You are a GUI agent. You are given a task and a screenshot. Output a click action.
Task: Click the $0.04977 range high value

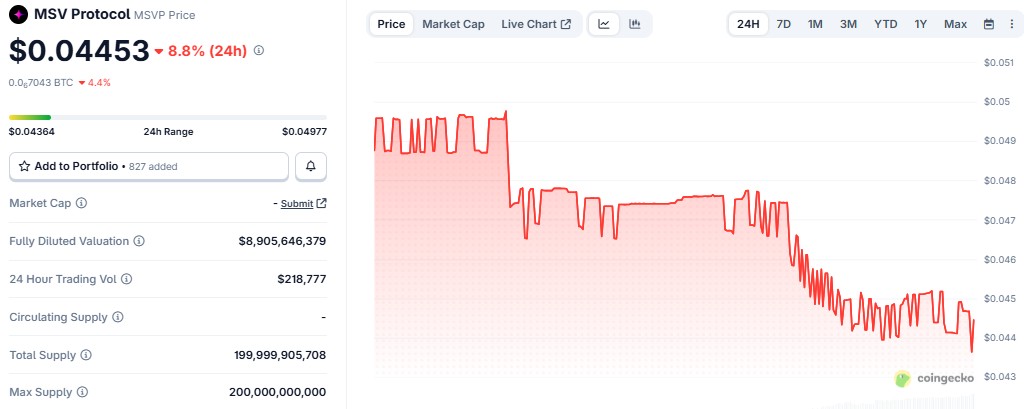pyautogui.click(x=304, y=131)
